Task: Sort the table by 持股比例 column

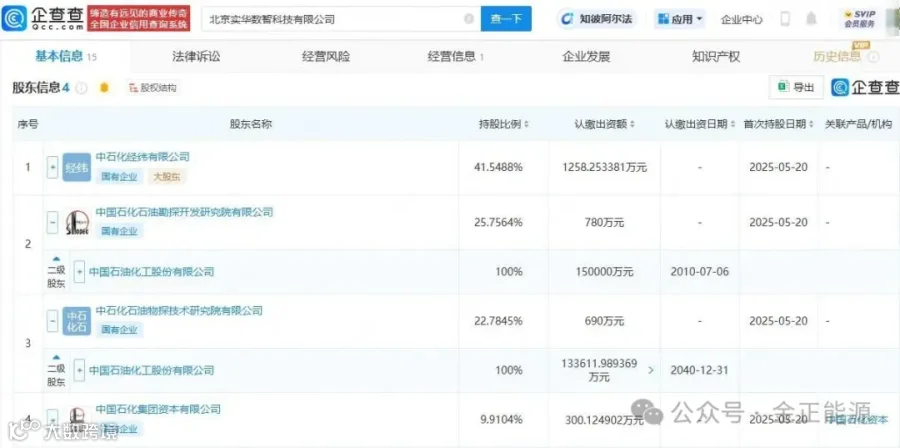Action: [504, 124]
